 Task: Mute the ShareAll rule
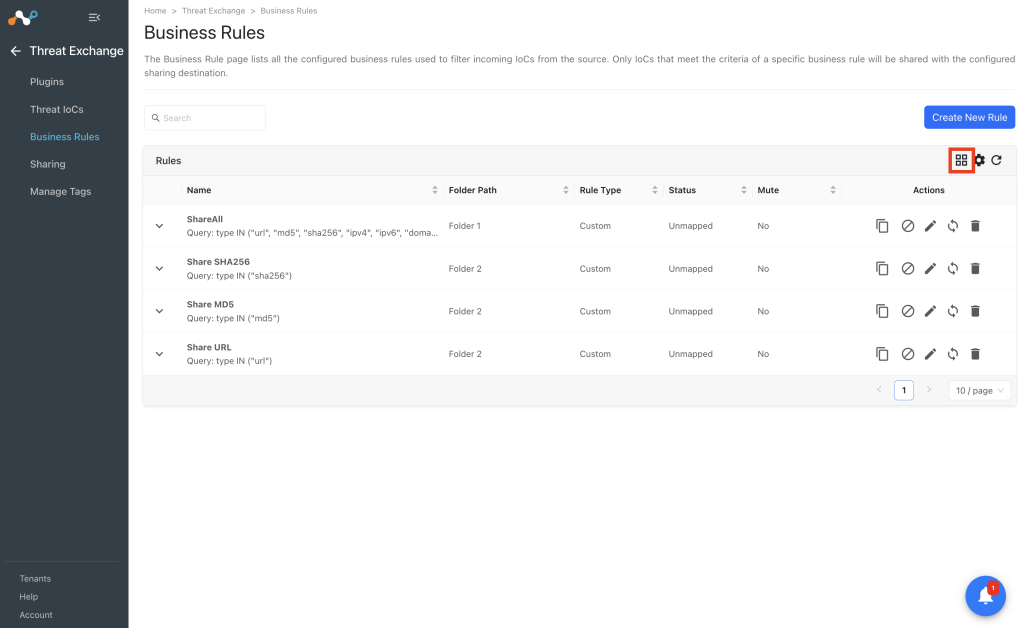(908, 226)
